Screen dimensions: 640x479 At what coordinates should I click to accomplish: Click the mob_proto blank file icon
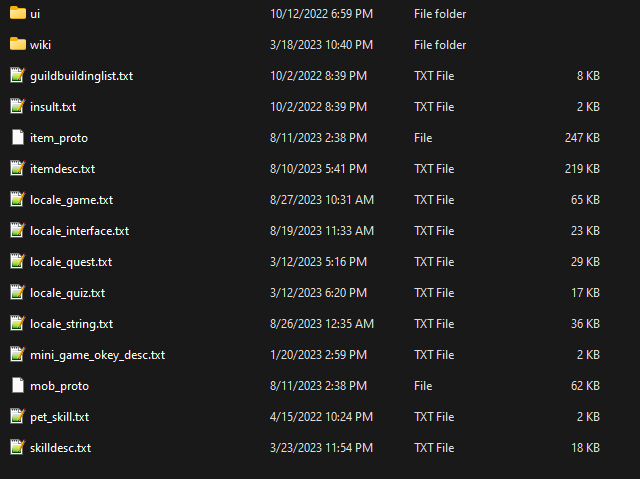click(17, 386)
